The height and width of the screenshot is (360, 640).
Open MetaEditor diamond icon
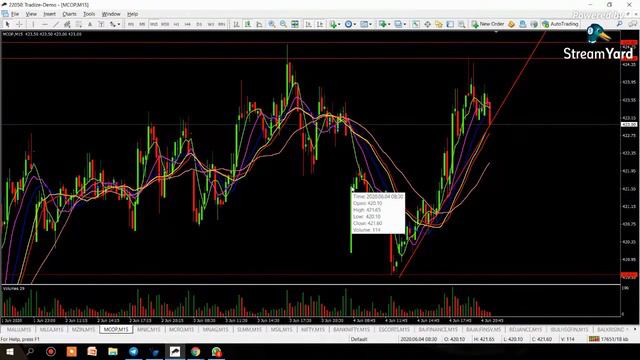[x=511, y=24]
